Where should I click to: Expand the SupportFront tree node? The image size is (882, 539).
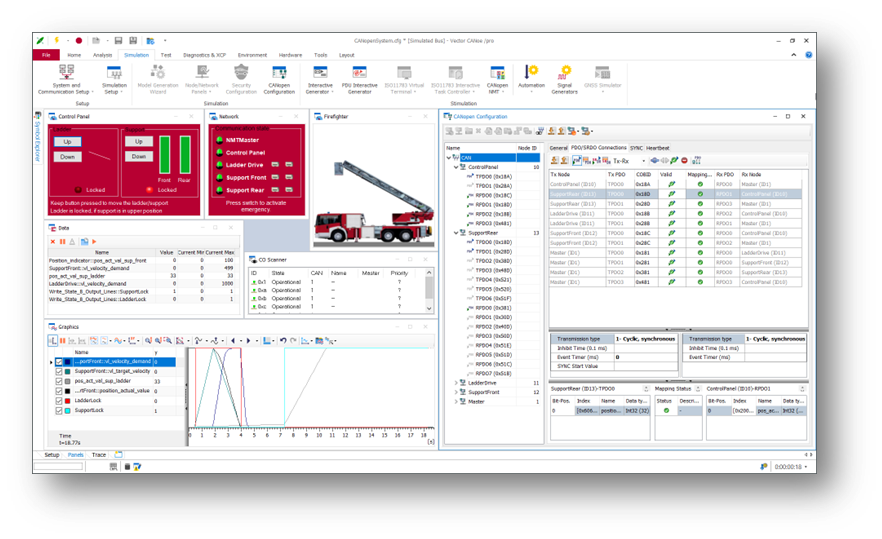pyautogui.click(x=456, y=392)
